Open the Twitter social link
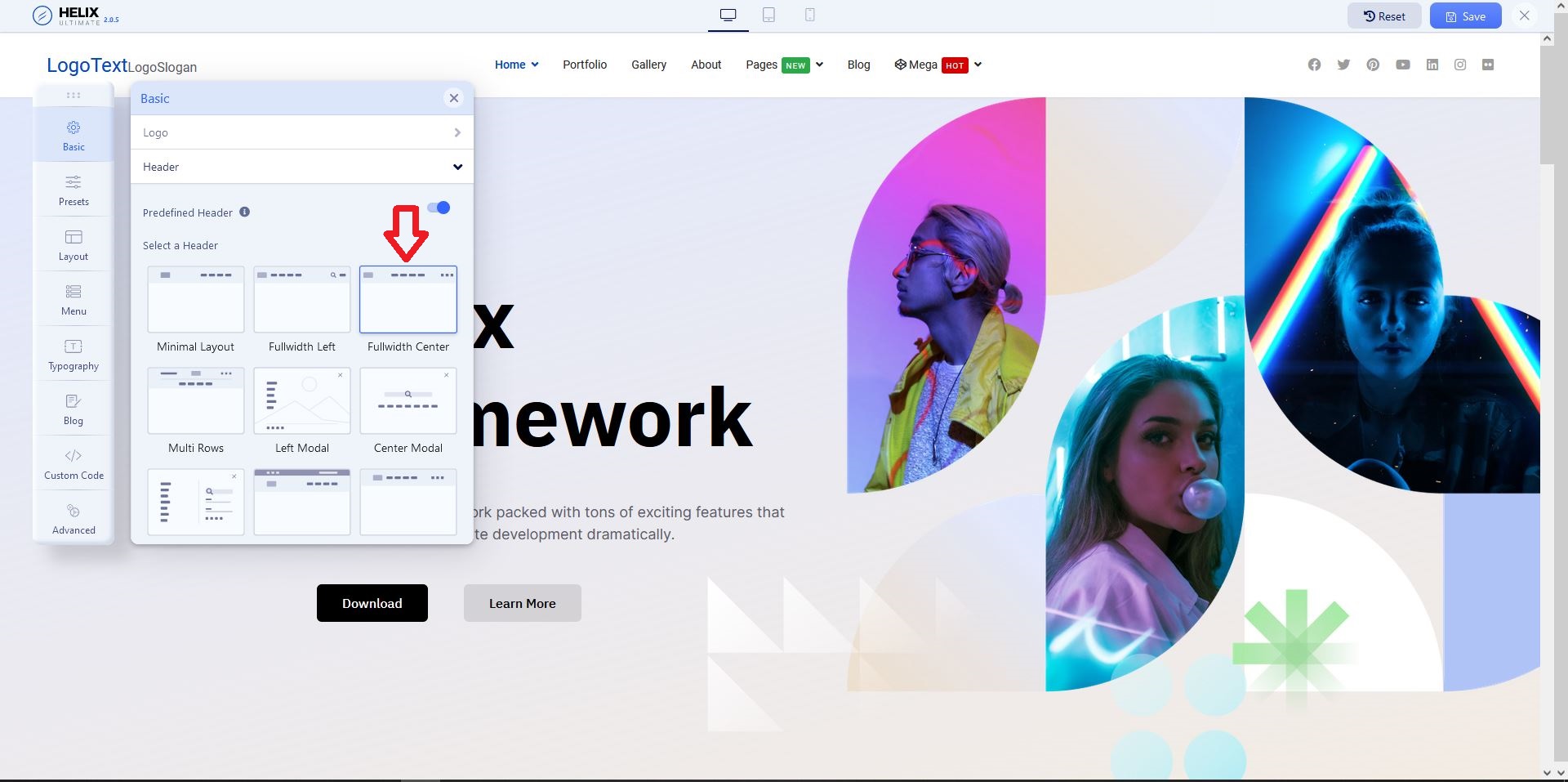Image resolution: width=1568 pixels, height=782 pixels. coord(1343,65)
